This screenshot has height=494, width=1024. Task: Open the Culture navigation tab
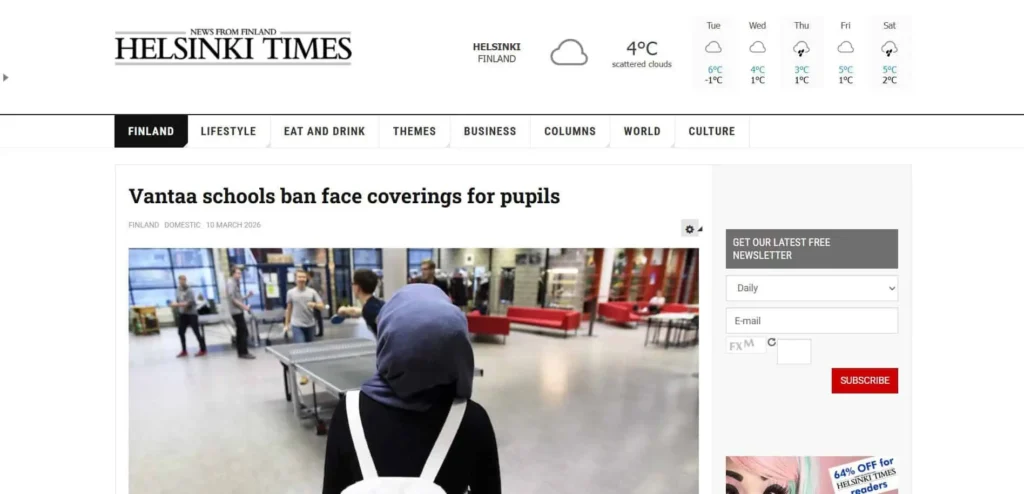click(x=712, y=131)
